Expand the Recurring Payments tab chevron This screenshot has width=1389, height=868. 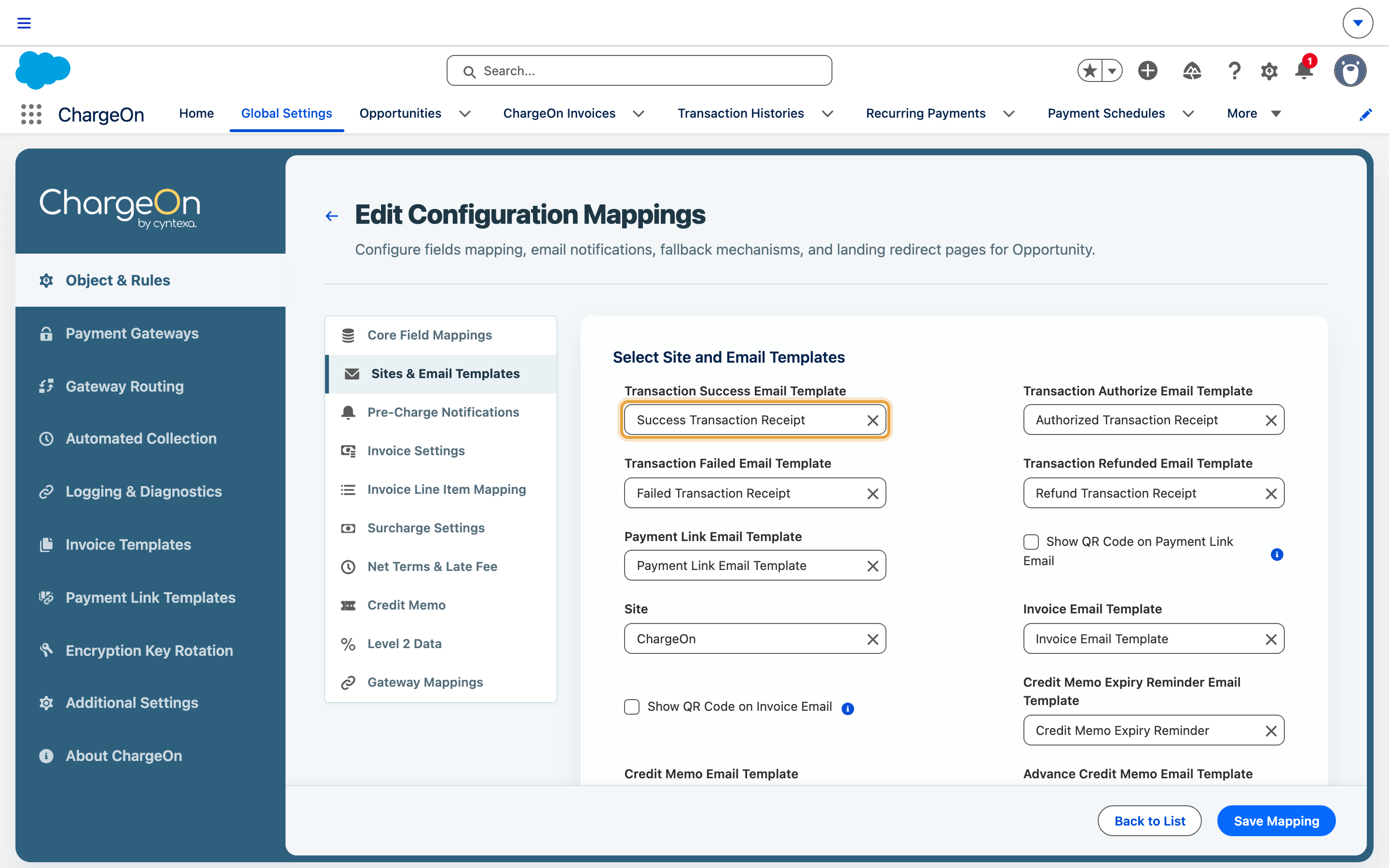(x=1008, y=114)
